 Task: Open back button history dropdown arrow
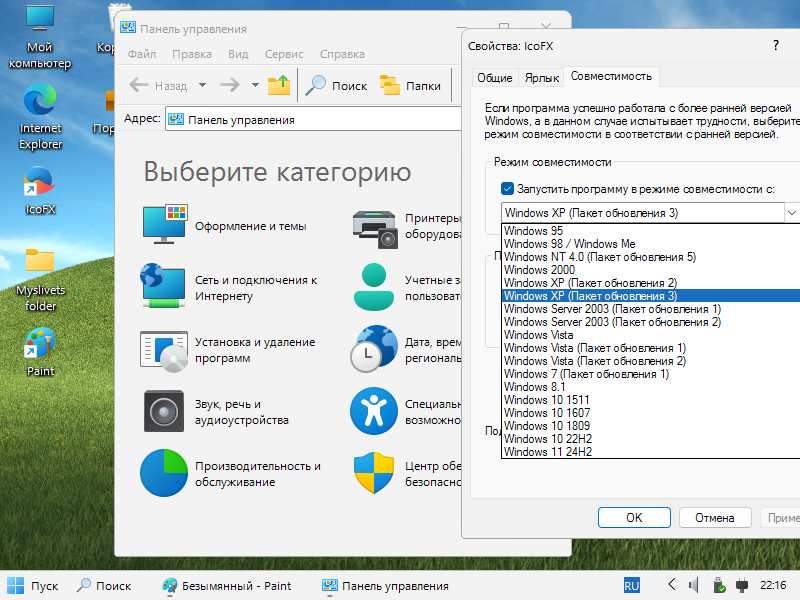click(x=203, y=85)
